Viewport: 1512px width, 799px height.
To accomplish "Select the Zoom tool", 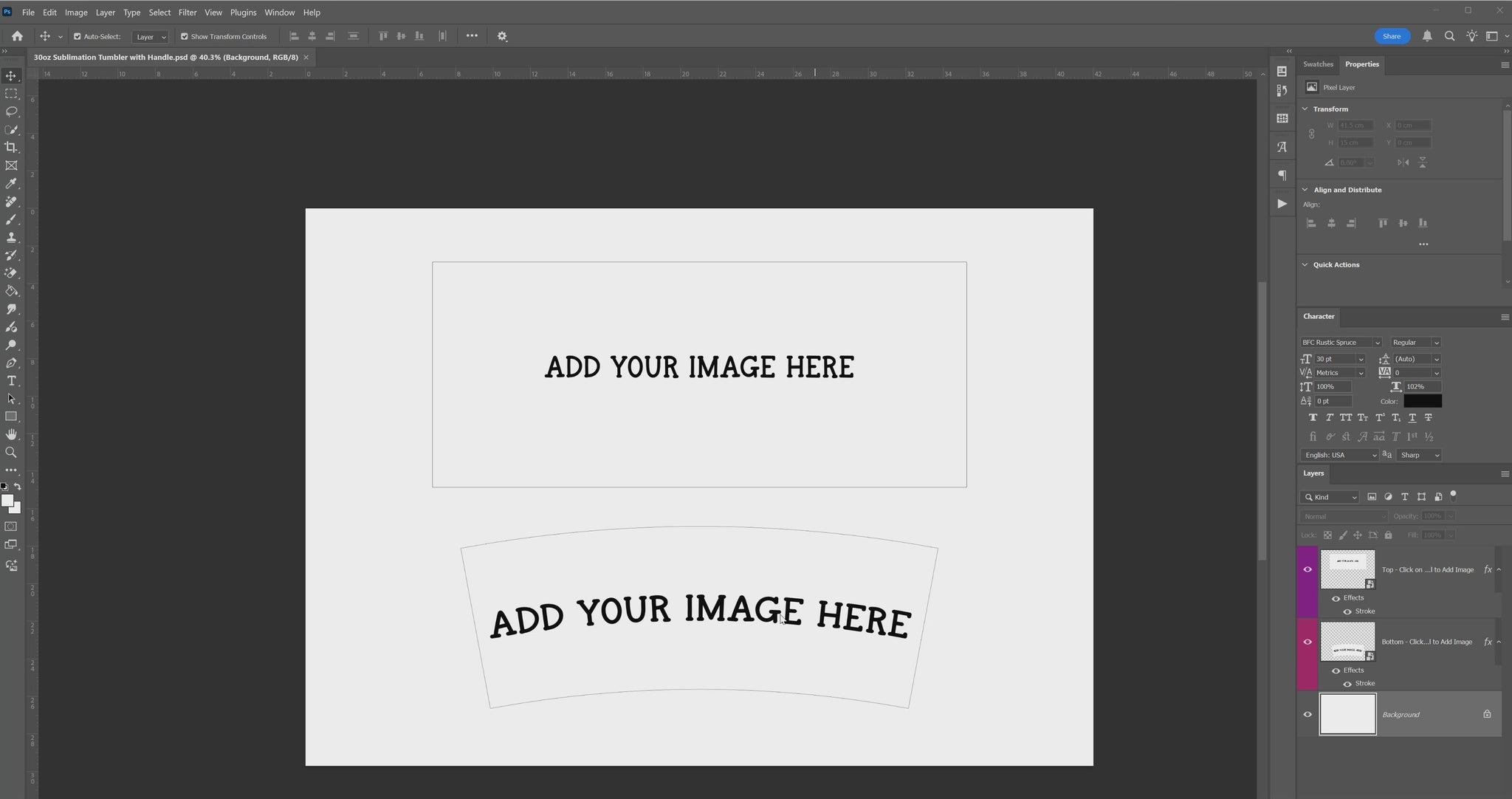I will click(11, 453).
